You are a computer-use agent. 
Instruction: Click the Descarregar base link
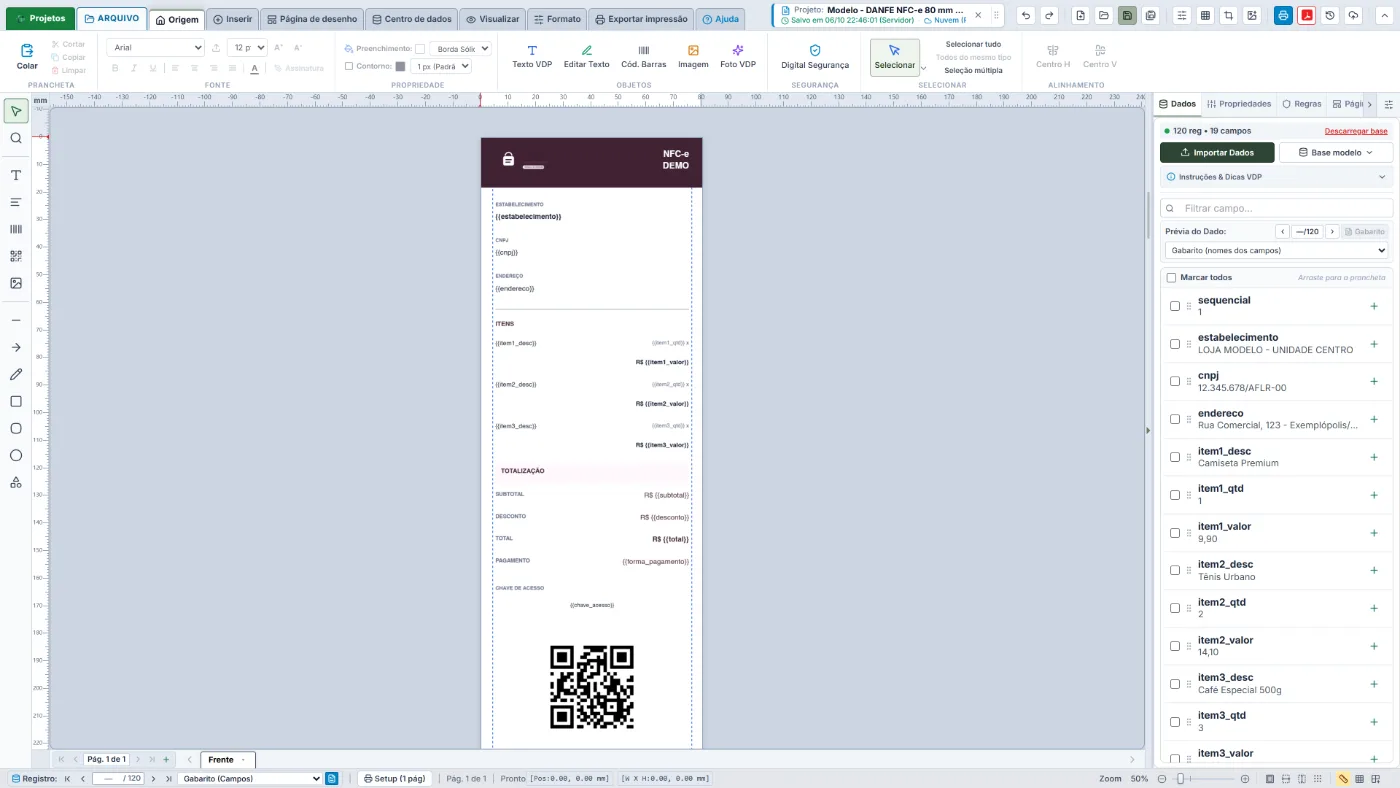coord(1356,131)
